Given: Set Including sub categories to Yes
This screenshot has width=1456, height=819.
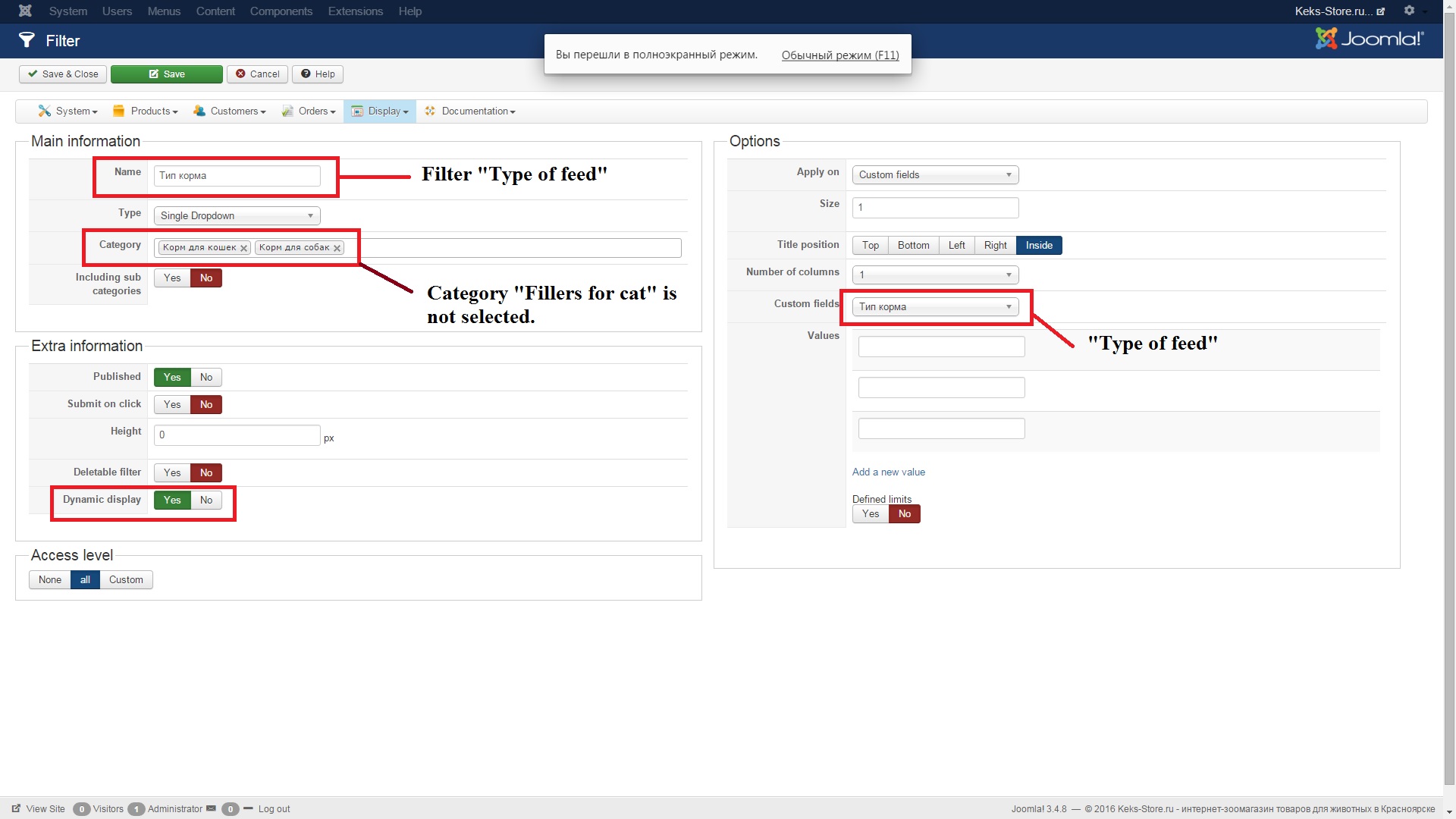Looking at the screenshot, I should tap(172, 278).
